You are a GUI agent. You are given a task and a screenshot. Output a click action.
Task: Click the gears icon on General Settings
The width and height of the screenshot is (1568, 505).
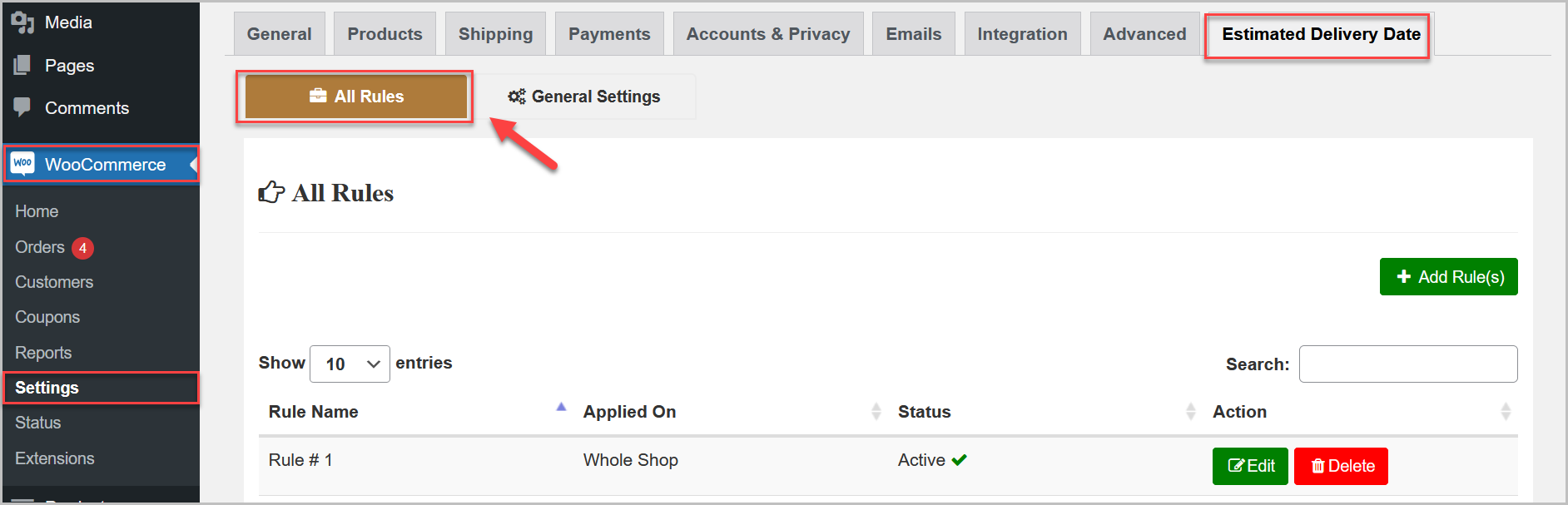pos(515,96)
